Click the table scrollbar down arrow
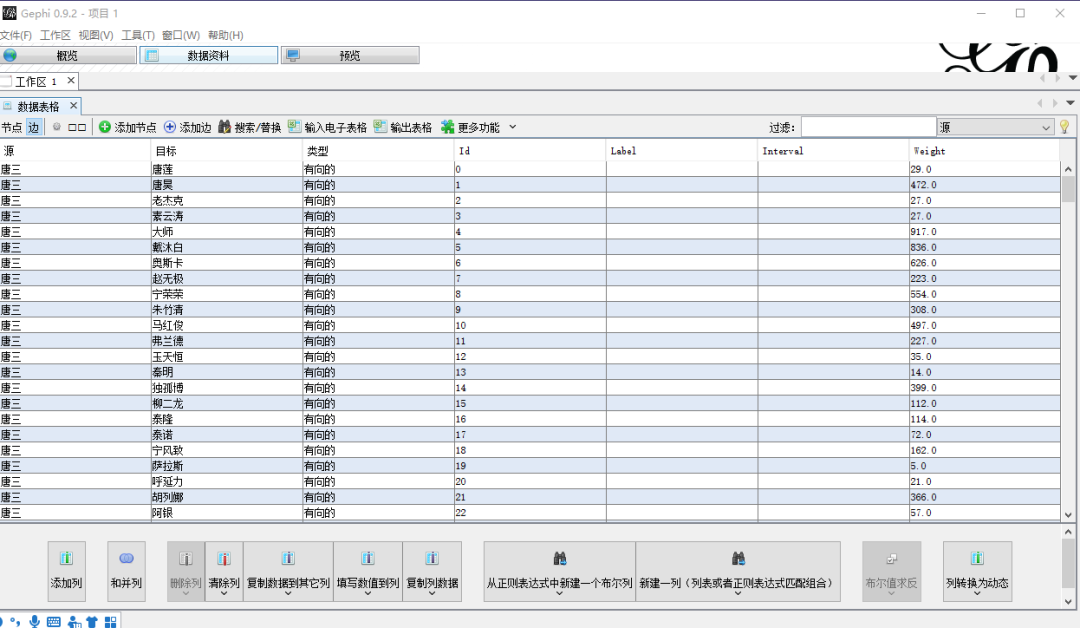This screenshot has width=1080, height=628. (1068, 514)
